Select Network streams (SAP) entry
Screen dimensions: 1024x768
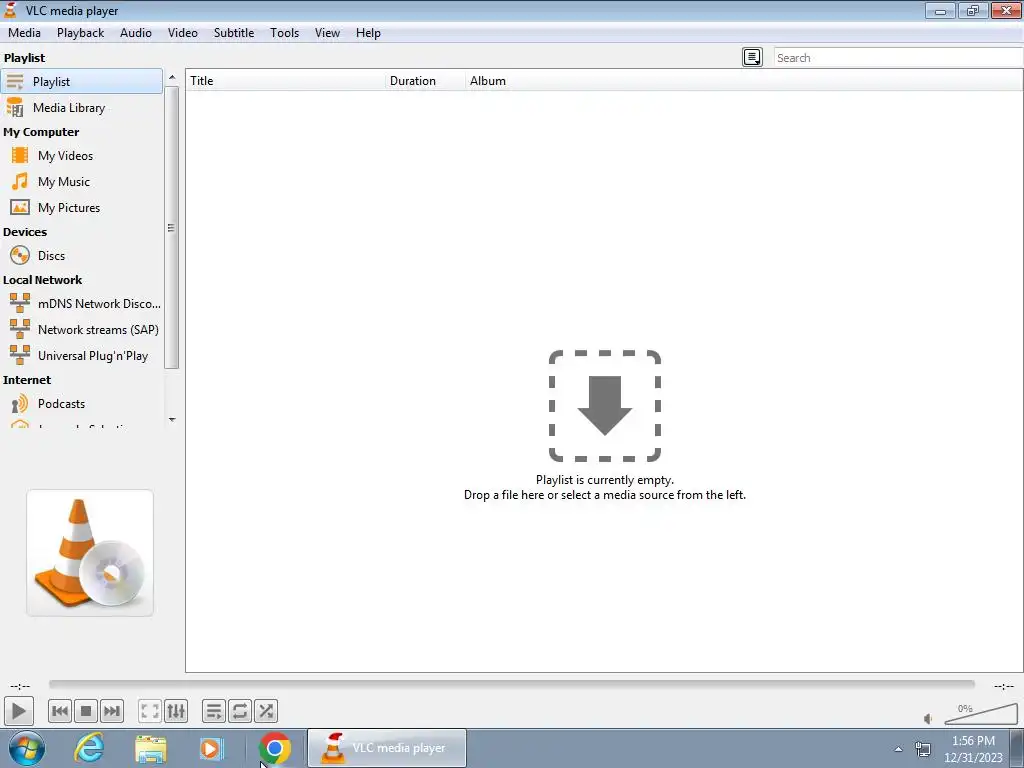(x=82, y=330)
